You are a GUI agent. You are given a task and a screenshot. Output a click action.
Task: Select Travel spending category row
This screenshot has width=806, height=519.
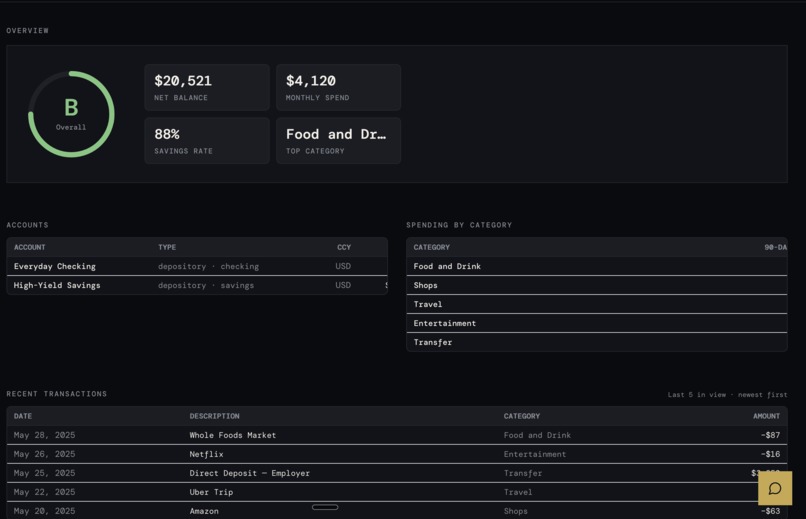pos(596,304)
